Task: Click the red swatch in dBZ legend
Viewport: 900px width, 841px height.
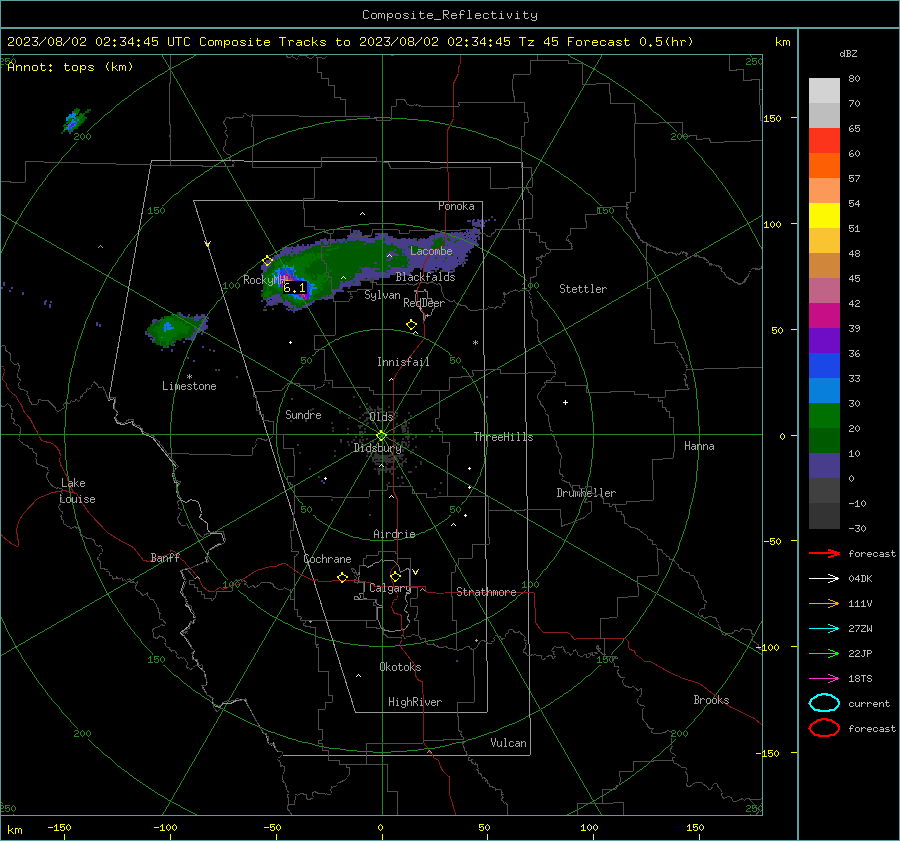Action: [824, 141]
